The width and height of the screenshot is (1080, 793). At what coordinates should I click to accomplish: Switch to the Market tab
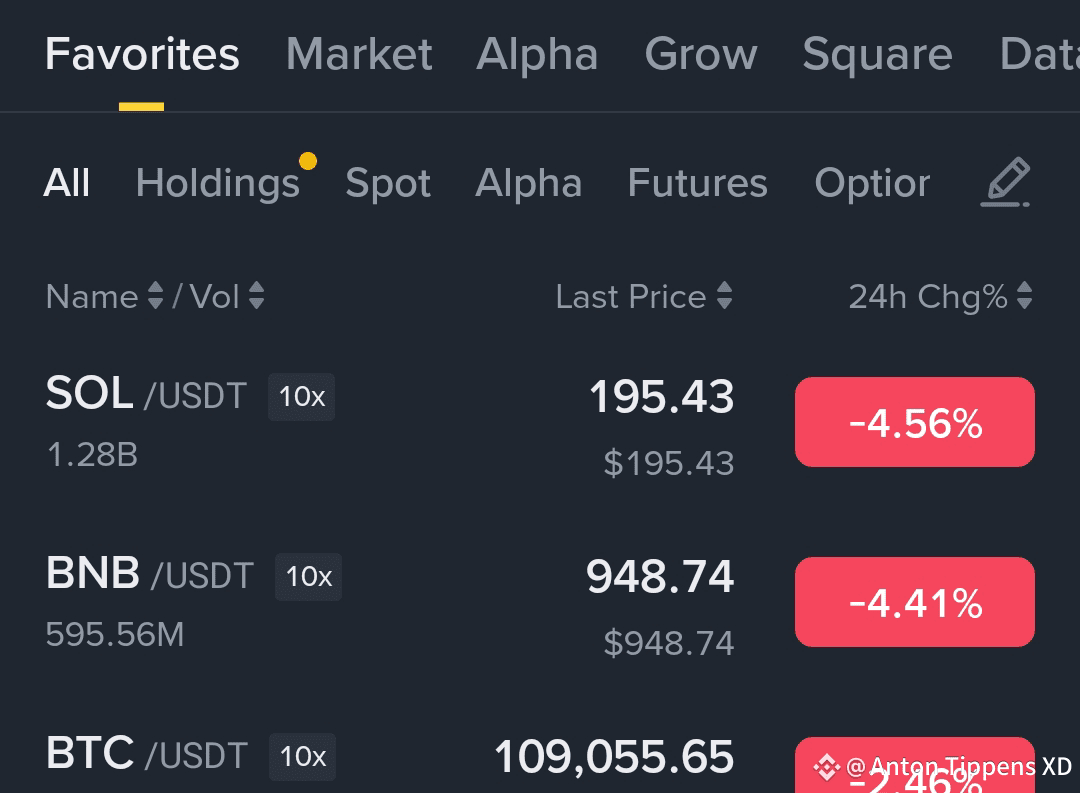[x=359, y=54]
